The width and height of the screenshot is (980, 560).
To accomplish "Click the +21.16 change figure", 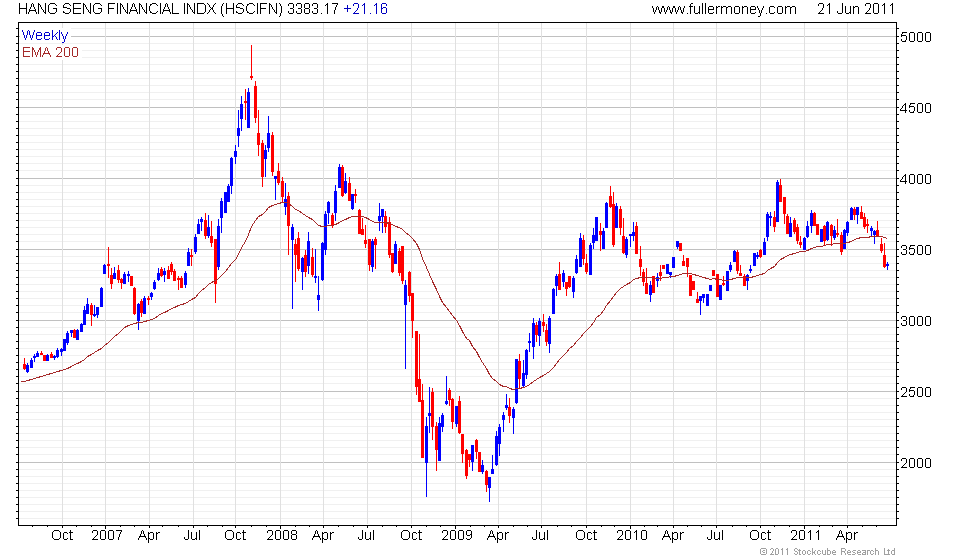I will click(x=366, y=9).
